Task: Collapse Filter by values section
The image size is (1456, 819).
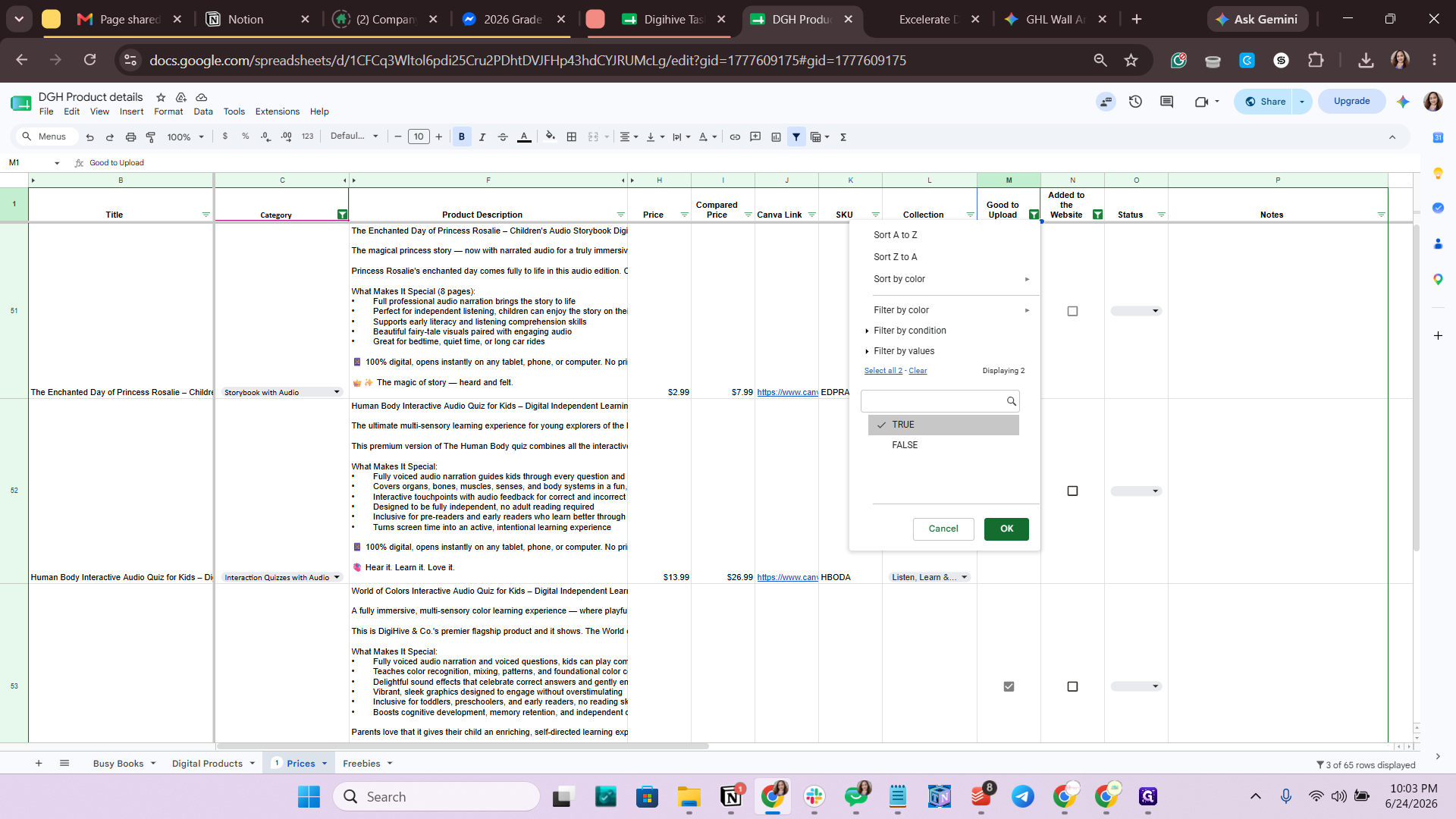Action: point(903,351)
